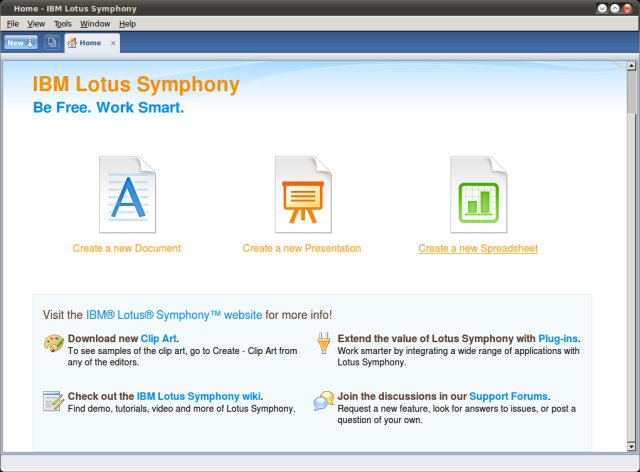Click the scrollbar up arrow
This screenshot has height=472, width=640.
click(x=631, y=65)
